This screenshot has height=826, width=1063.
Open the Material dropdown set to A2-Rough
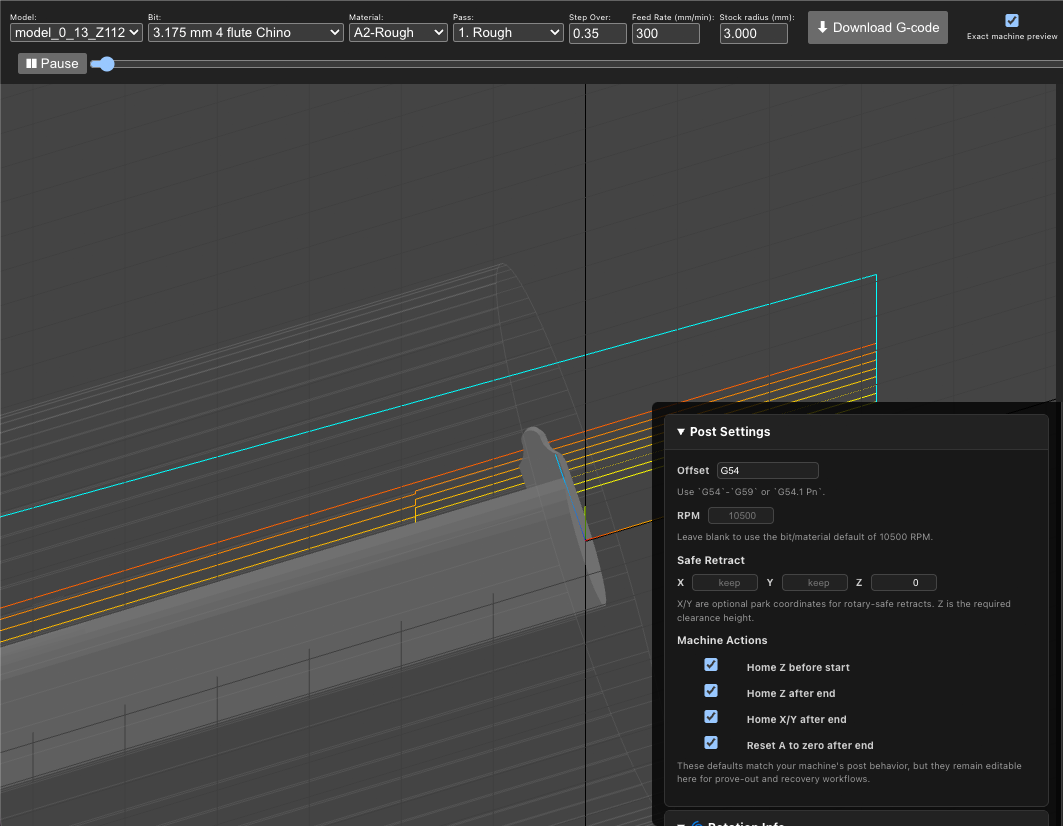tap(397, 33)
